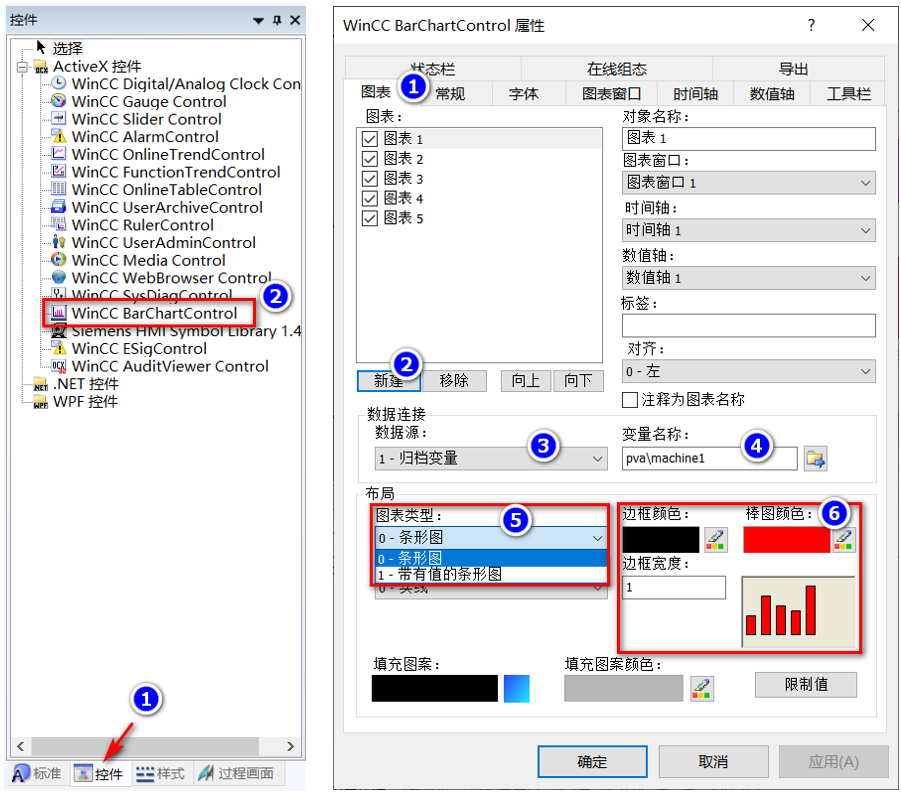Viewport: 901px width, 793px height.
Task: Pin the 控件 panel
Action: tap(277, 20)
